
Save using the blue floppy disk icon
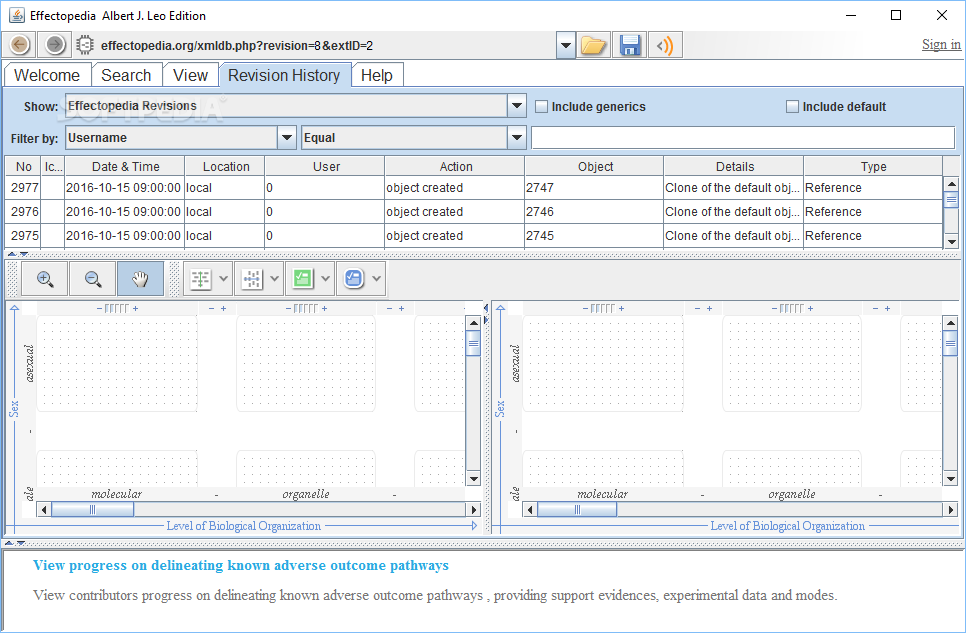click(x=629, y=45)
